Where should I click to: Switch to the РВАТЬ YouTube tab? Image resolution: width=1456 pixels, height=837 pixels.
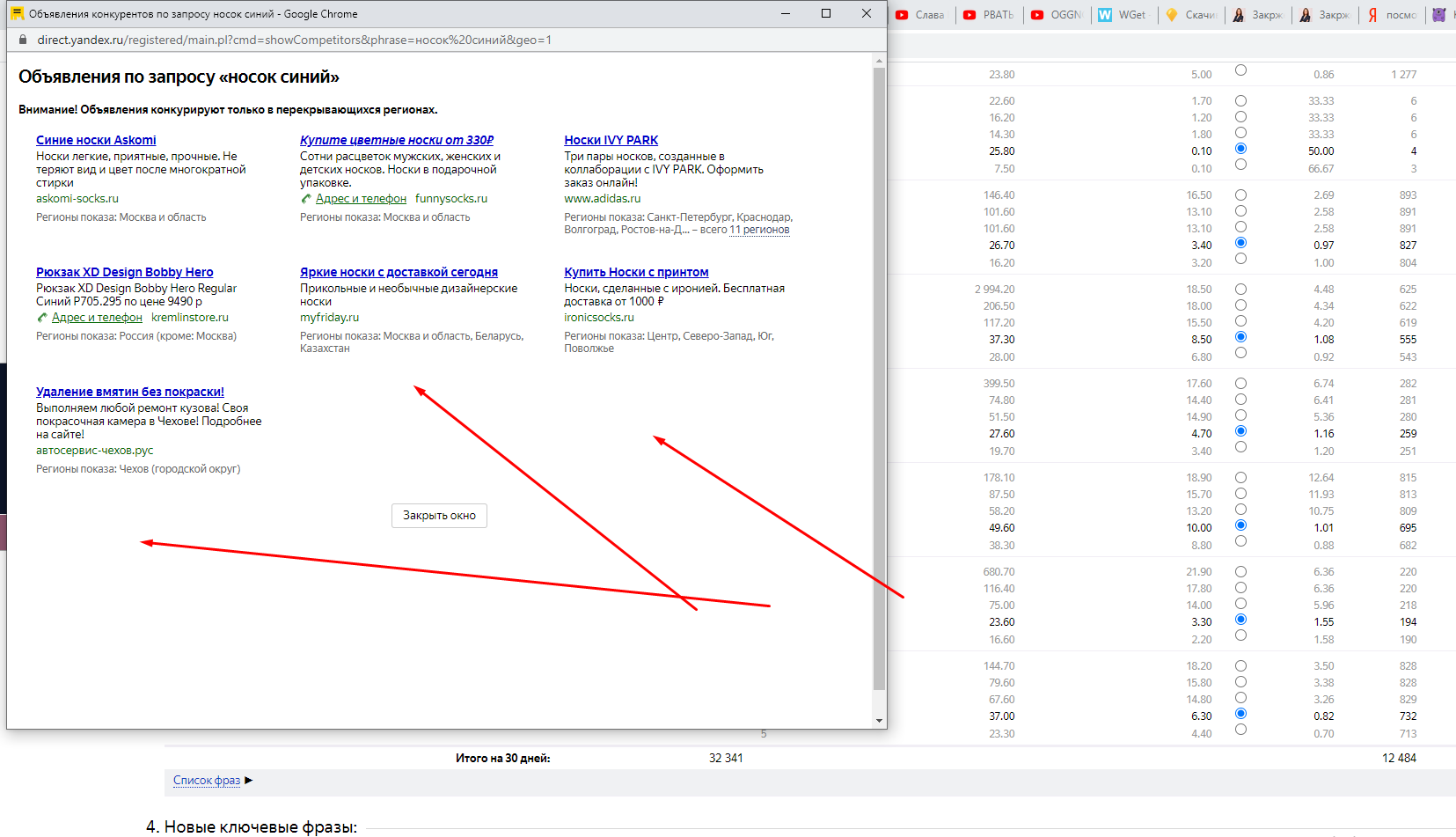pos(989,15)
